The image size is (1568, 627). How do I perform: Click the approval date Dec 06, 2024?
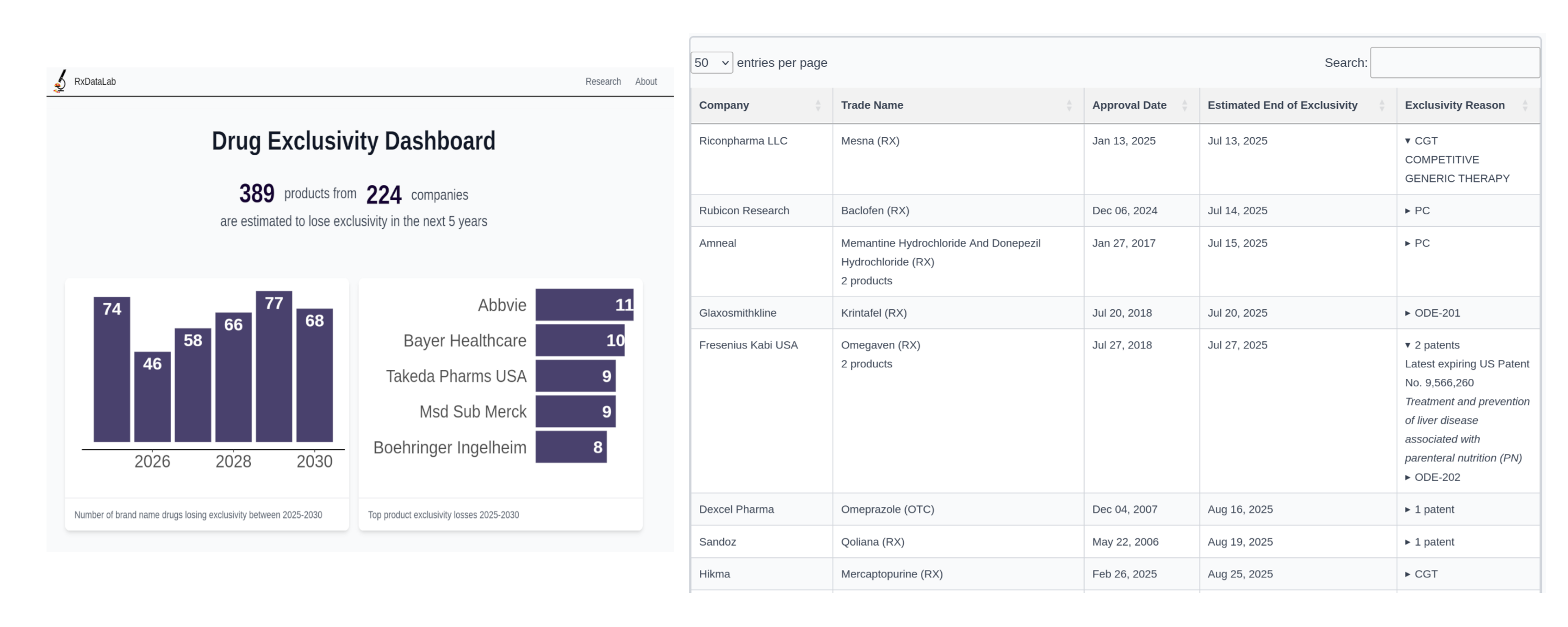point(1124,211)
